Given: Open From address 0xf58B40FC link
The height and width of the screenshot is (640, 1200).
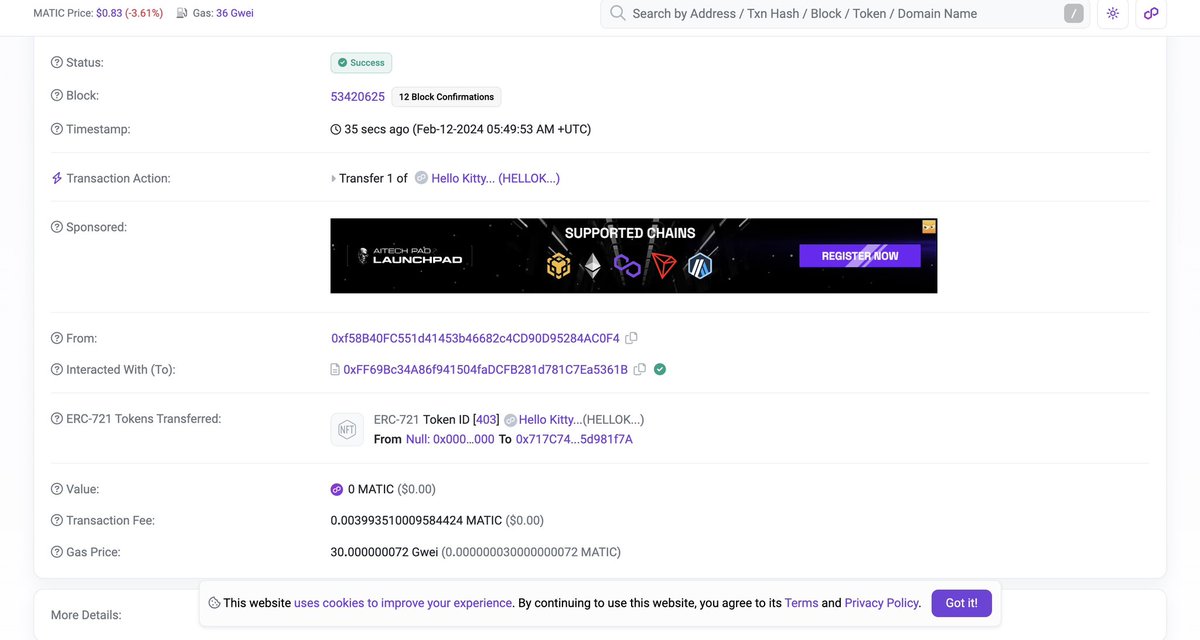Looking at the screenshot, I should point(475,338).
